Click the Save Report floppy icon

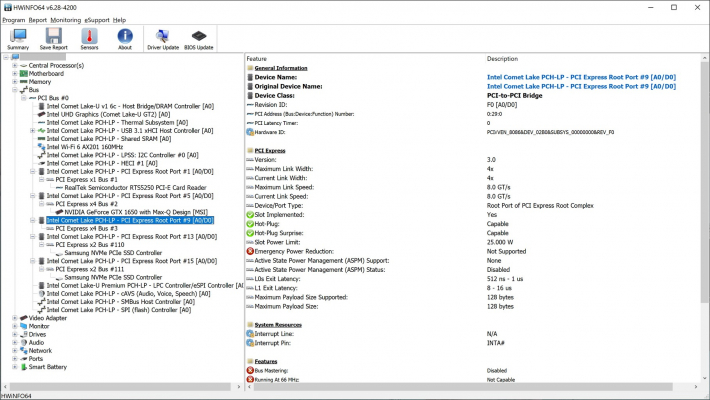(53, 38)
